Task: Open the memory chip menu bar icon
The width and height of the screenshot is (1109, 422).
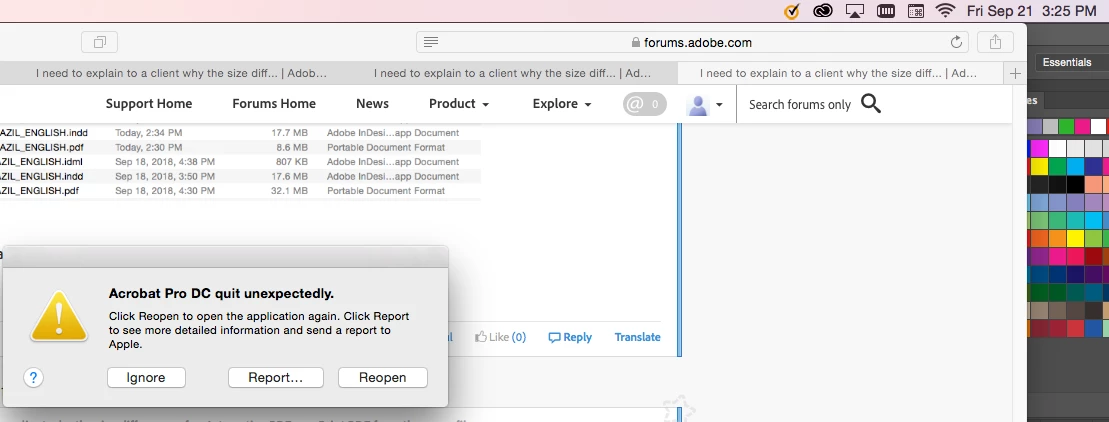Action: pyautogui.click(x=886, y=11)
